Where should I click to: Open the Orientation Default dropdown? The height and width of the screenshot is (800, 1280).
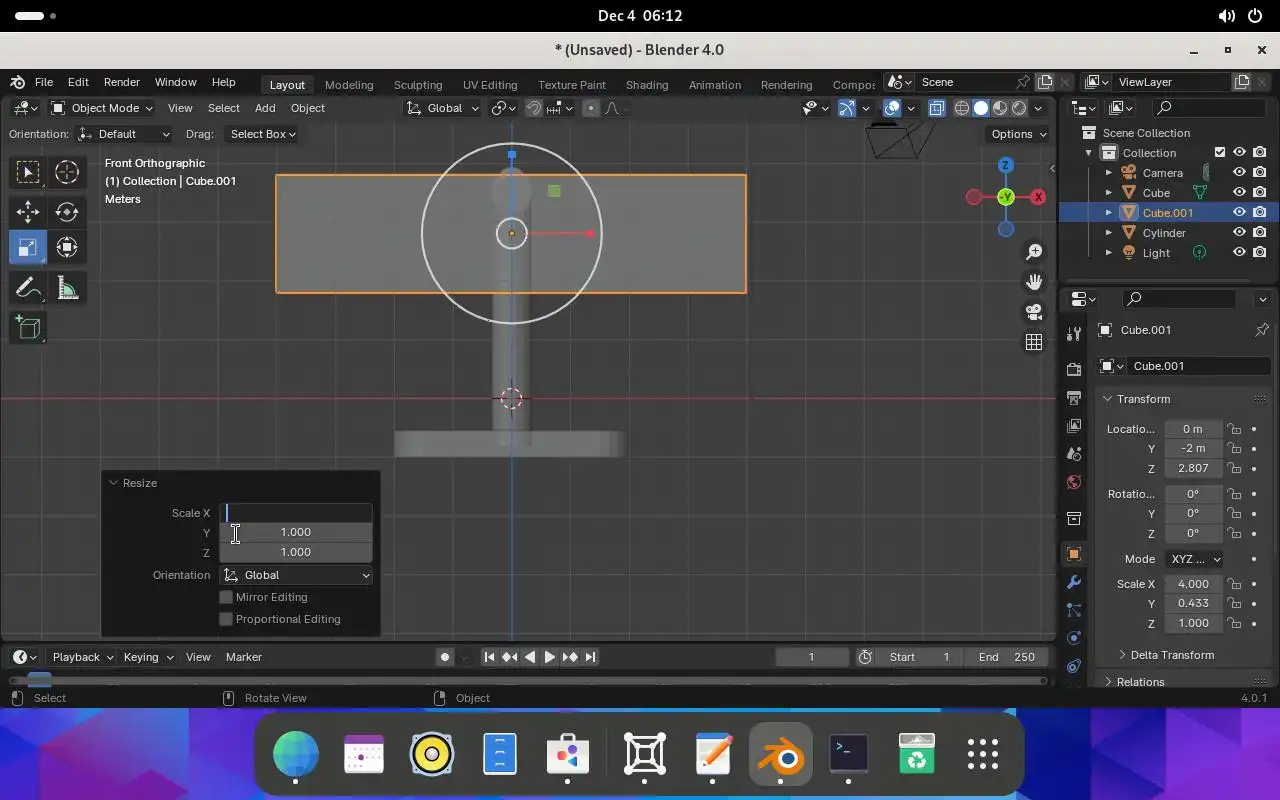coord(124,134)
